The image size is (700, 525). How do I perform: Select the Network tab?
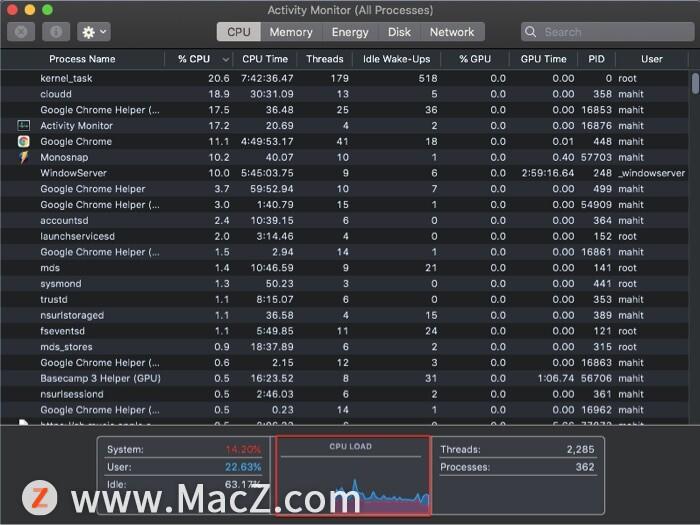click(452, 32)
